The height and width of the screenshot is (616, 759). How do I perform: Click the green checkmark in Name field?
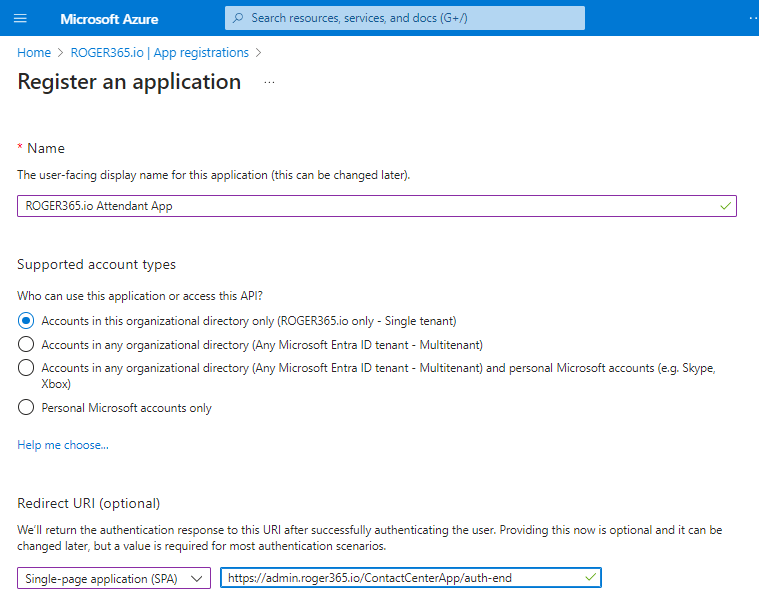[x=725, y=206]
